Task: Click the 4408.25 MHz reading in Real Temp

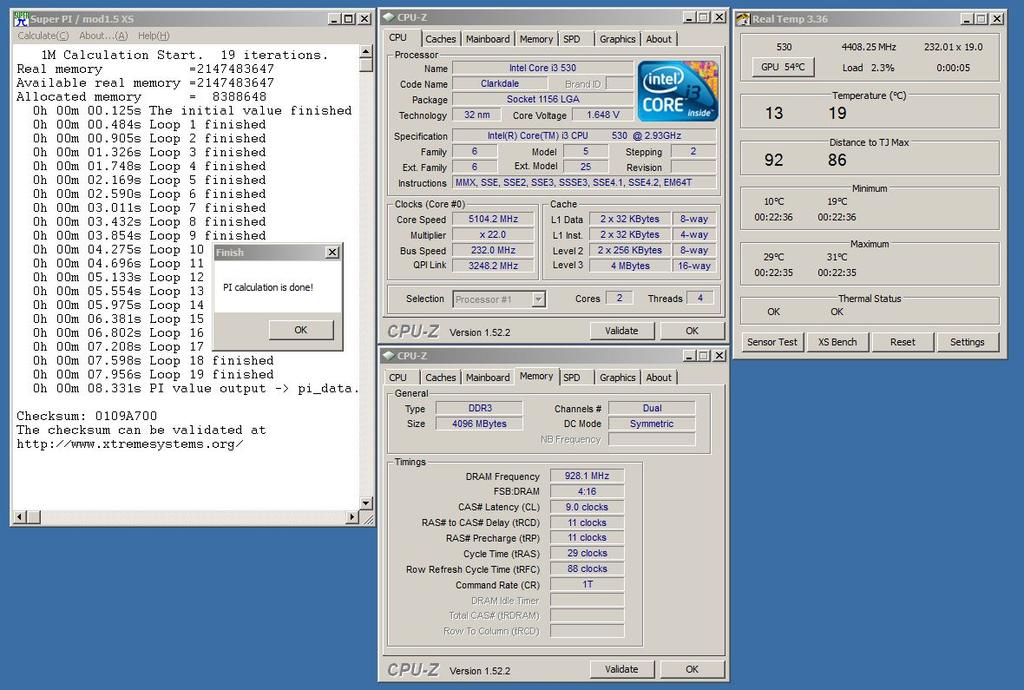Action: (869, 47)
